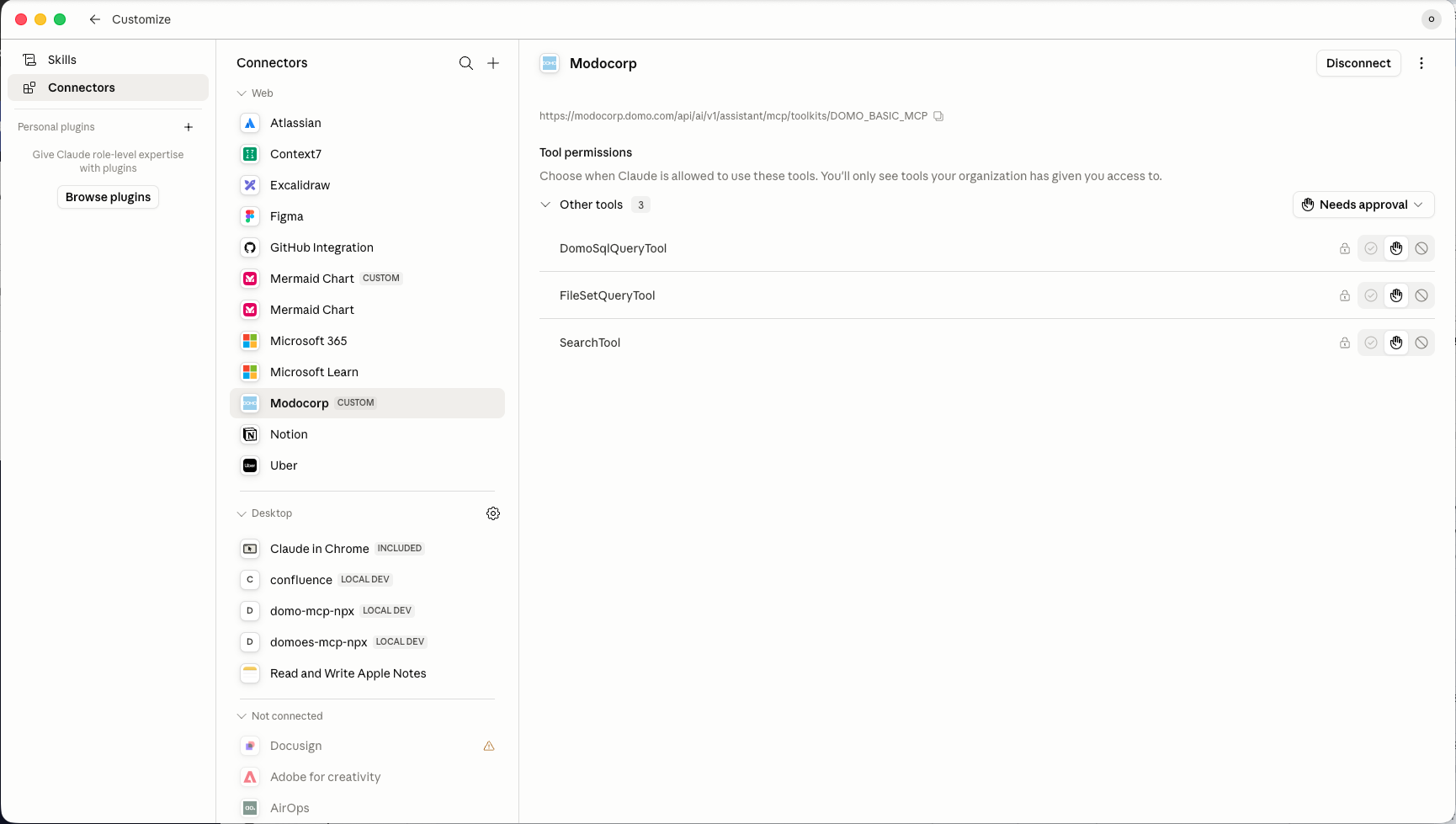Click the Adobe for creativity icon

(250, 777)
